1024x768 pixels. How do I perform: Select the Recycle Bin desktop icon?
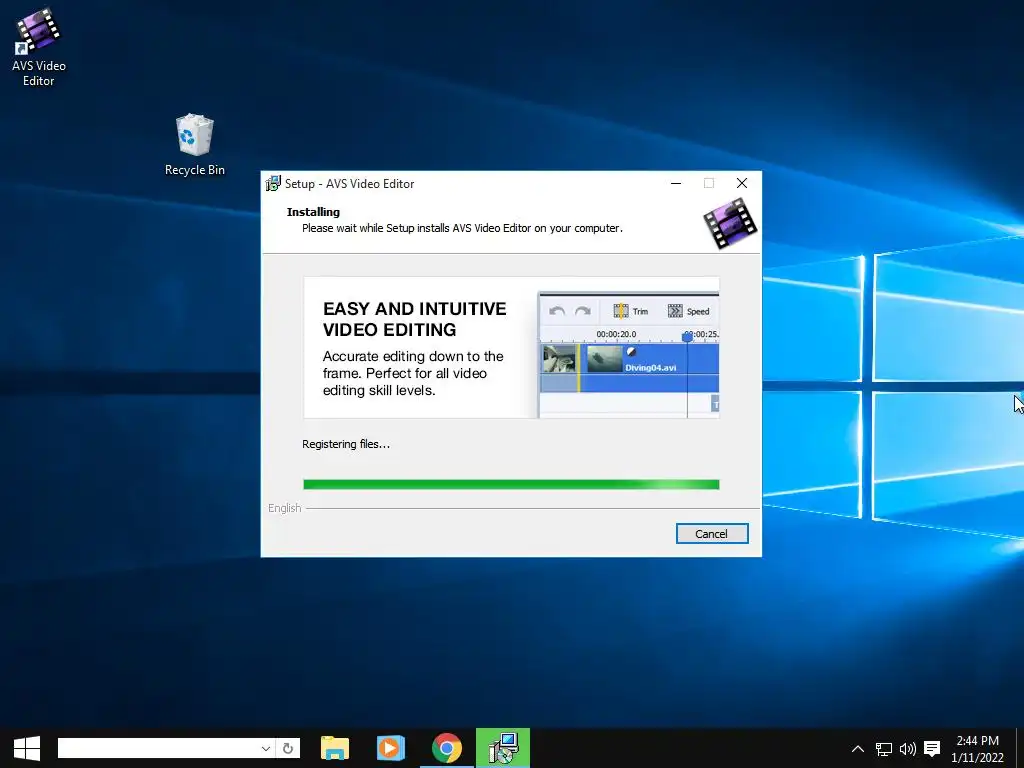195,145
